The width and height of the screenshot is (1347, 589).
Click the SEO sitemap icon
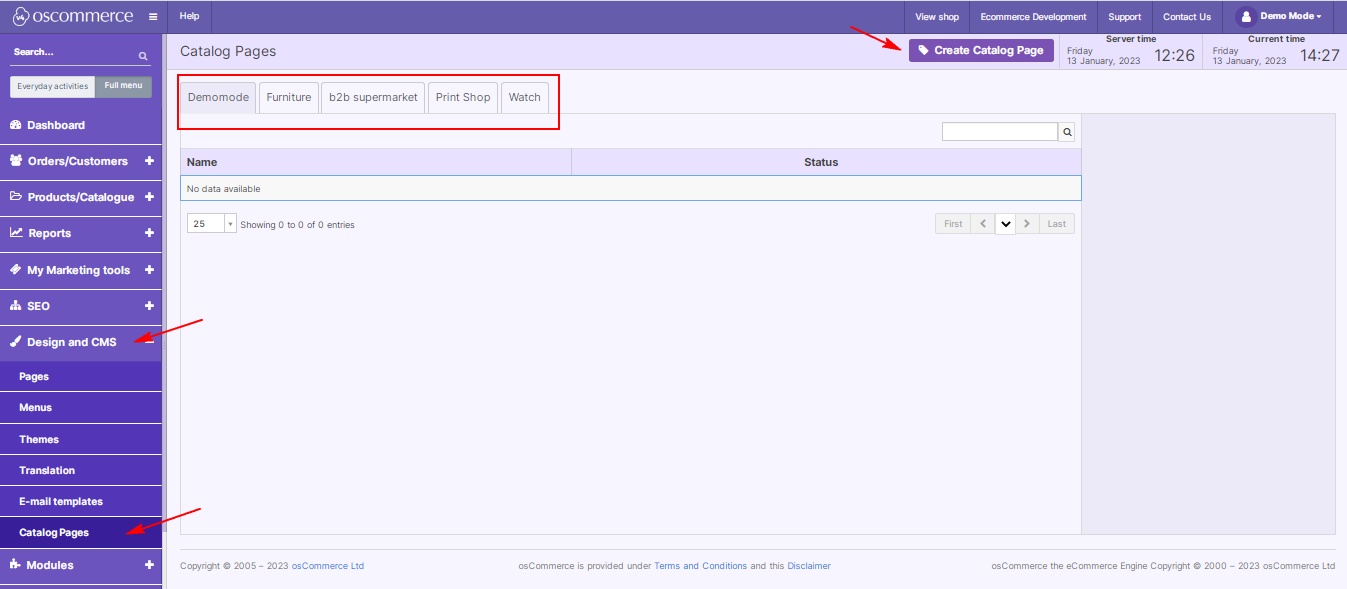[x=15, y=305]
